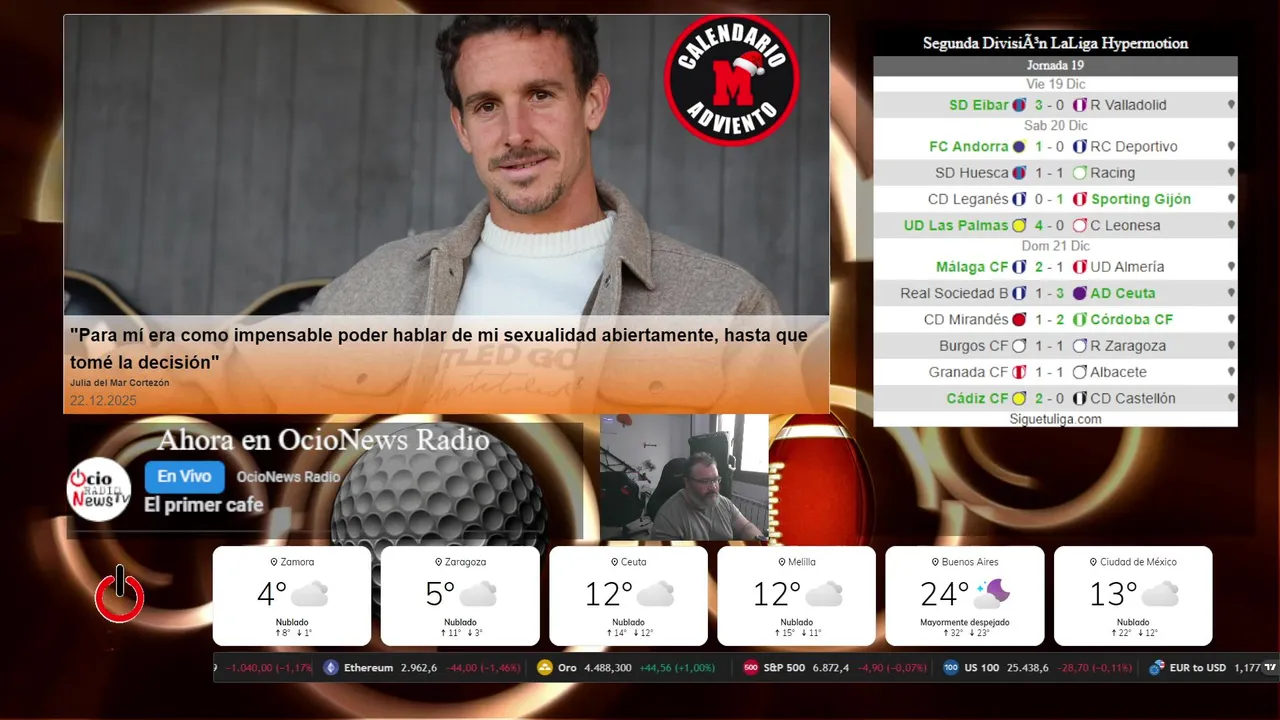
Task: Click the Ahora en OcioNews Radio heading
Action: click(323, 440)
